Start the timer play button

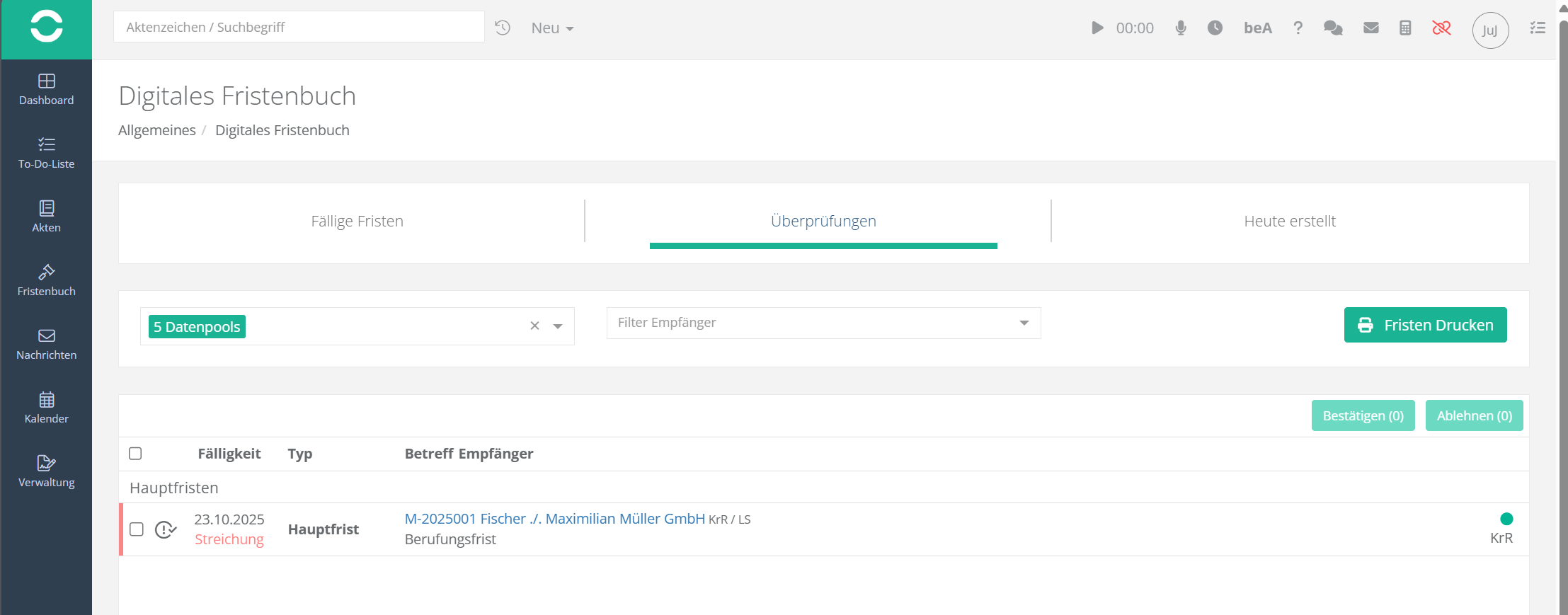click(1097, 28)
